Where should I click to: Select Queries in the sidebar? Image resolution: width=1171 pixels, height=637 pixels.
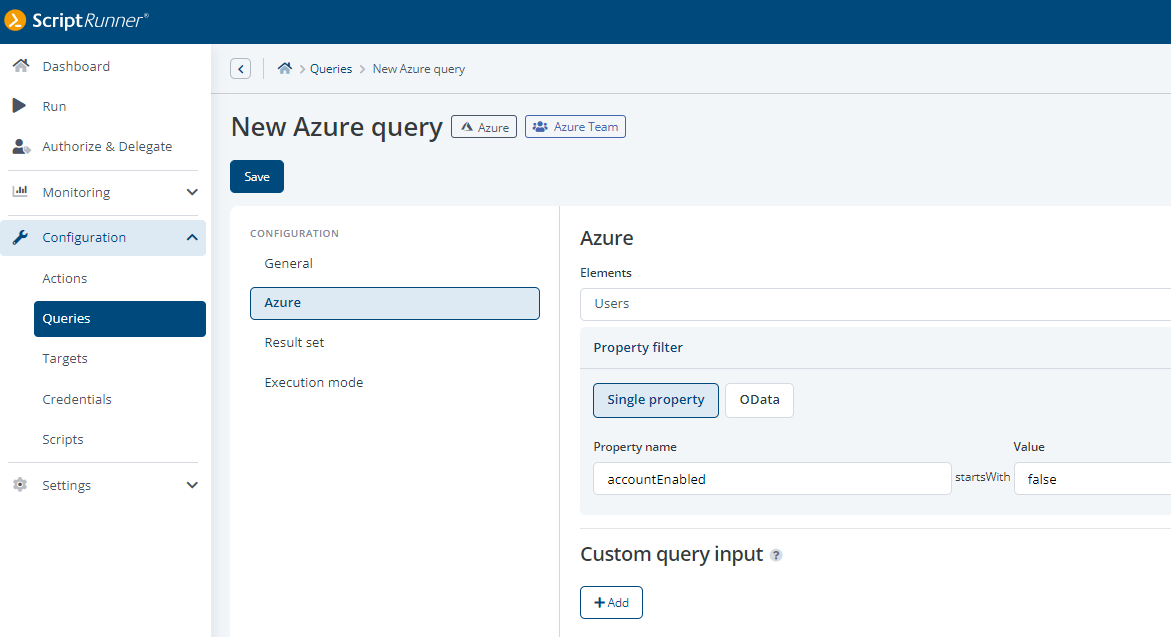point(119,319)
